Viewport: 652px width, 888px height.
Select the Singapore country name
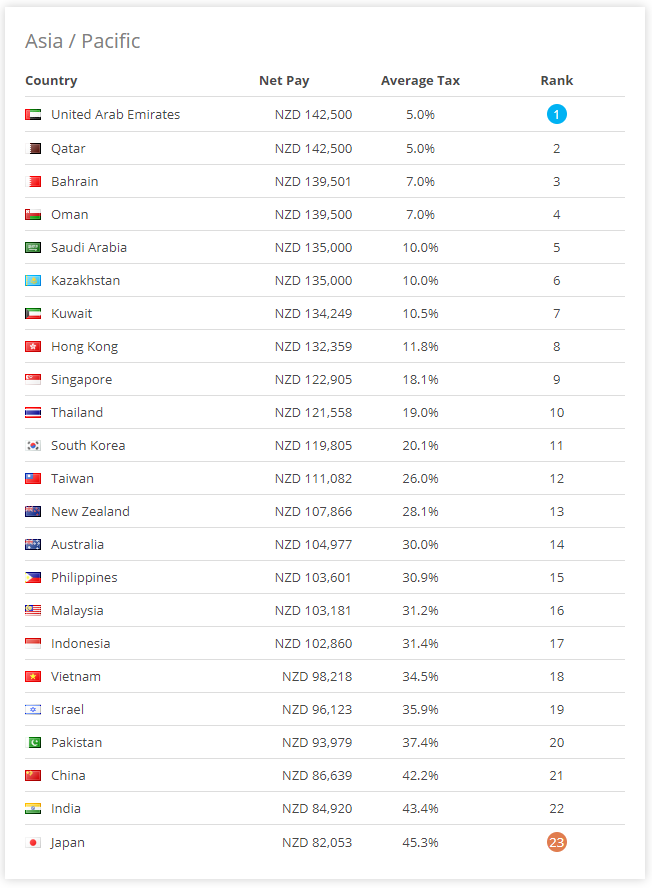82,380
